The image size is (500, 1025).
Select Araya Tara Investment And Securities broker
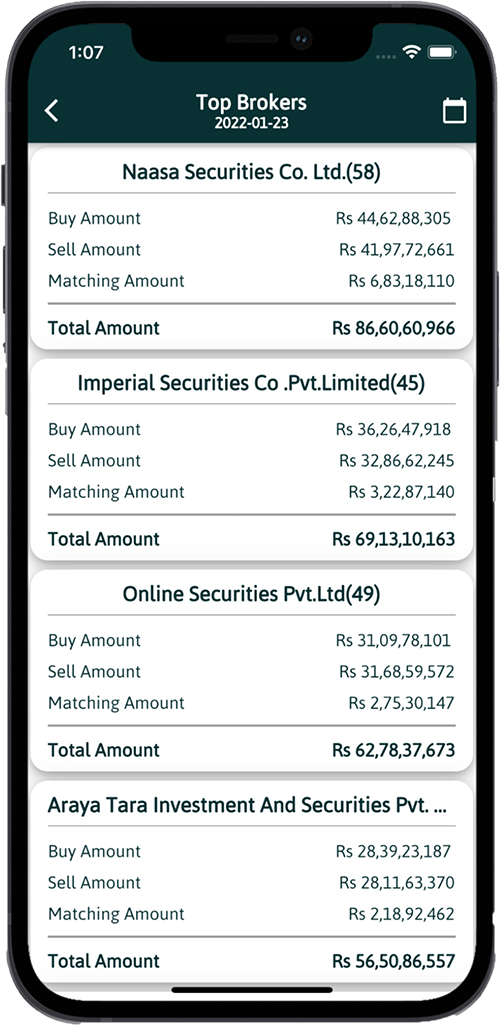pyautogui.click(x=247, y=805)
